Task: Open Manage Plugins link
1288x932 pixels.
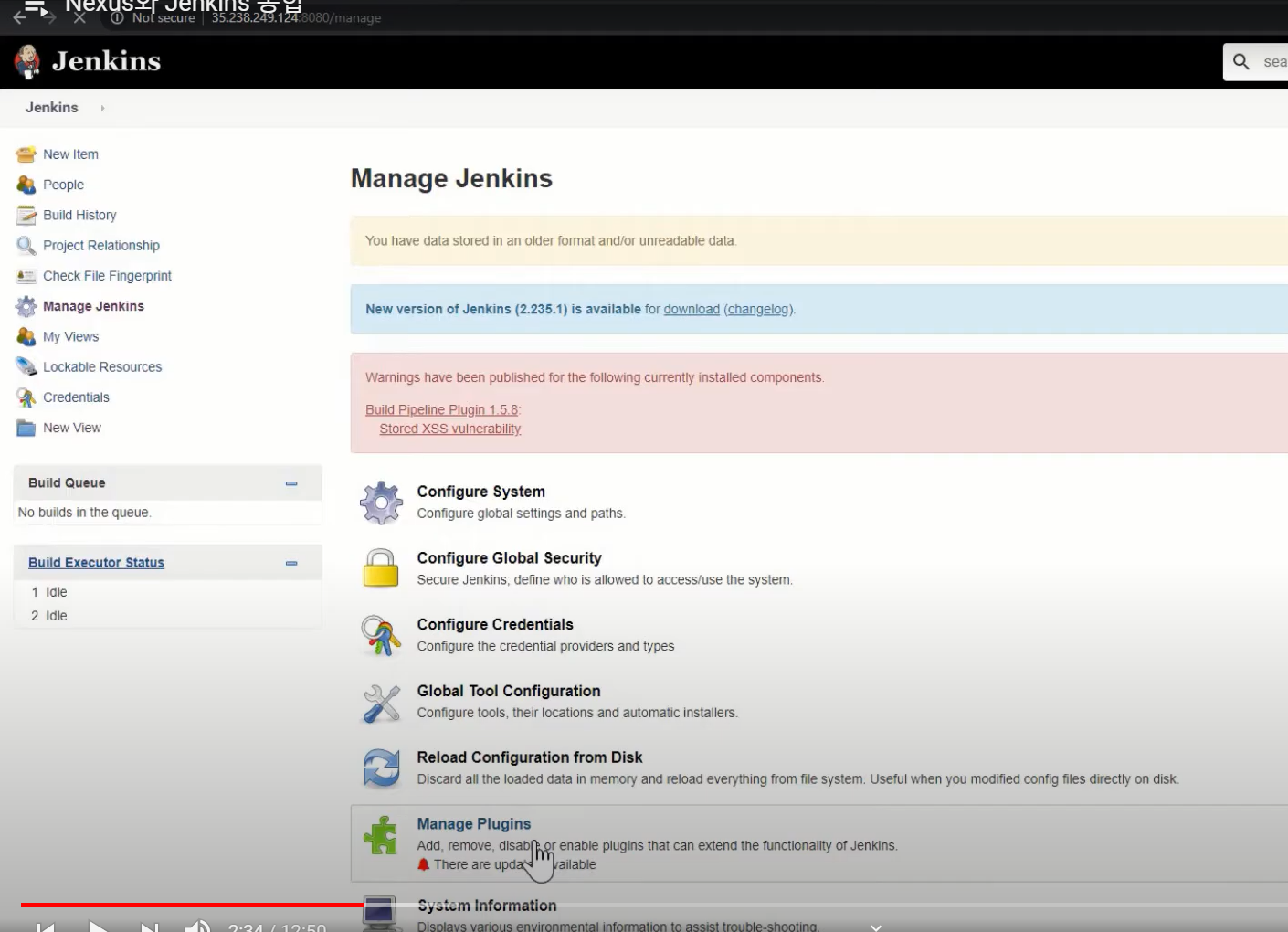Action: point(474,824)
